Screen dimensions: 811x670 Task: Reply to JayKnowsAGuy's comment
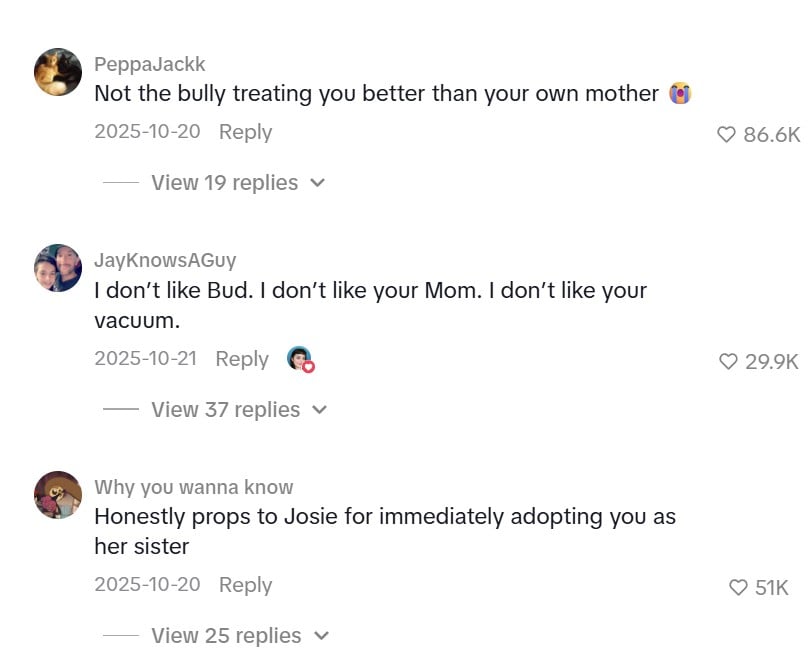242,359
